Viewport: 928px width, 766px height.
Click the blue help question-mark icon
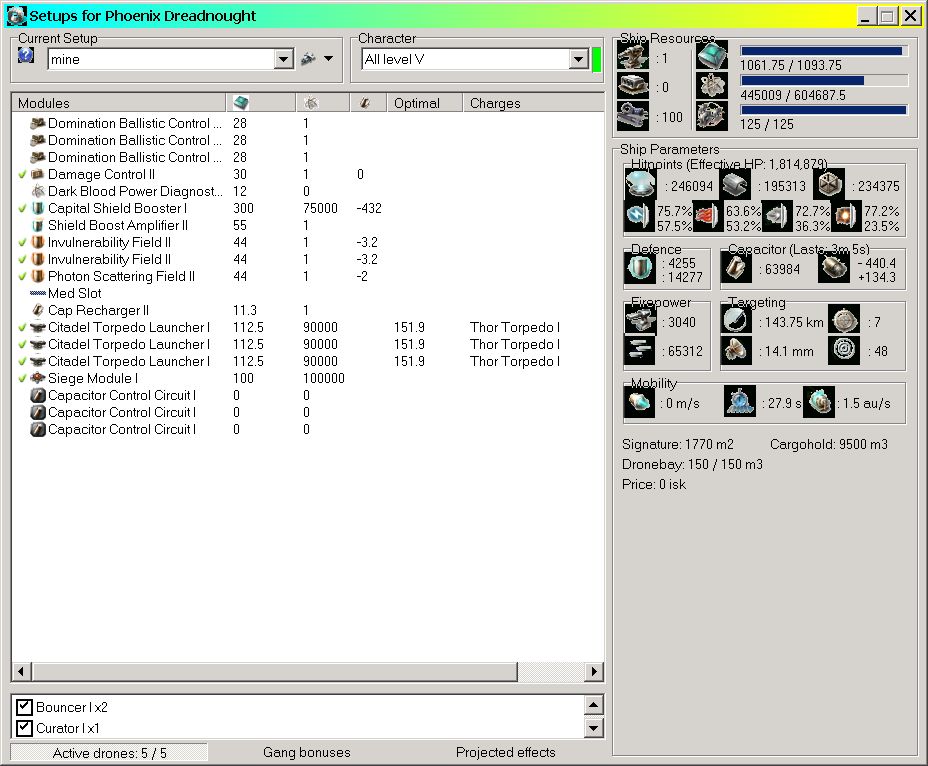point(25,56)
